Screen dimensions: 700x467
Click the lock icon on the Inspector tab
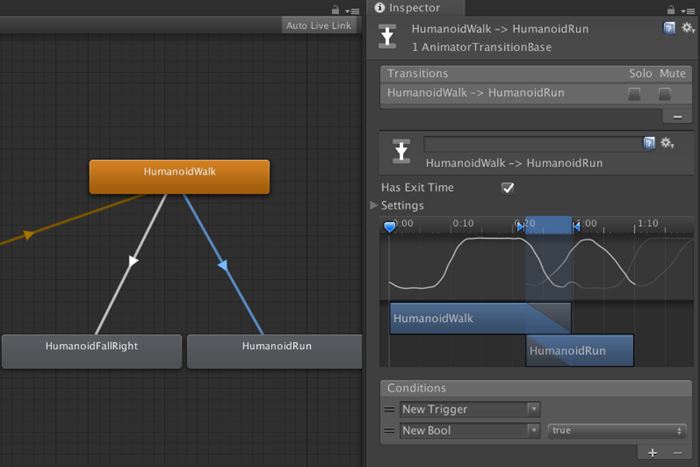coord(671,9)
